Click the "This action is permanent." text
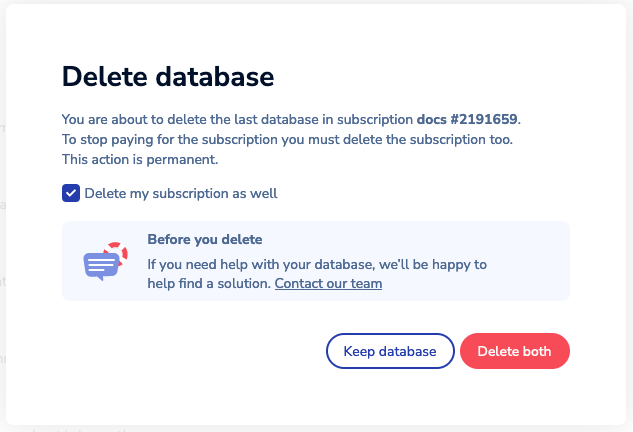633x432 pixels. [140, 159]
